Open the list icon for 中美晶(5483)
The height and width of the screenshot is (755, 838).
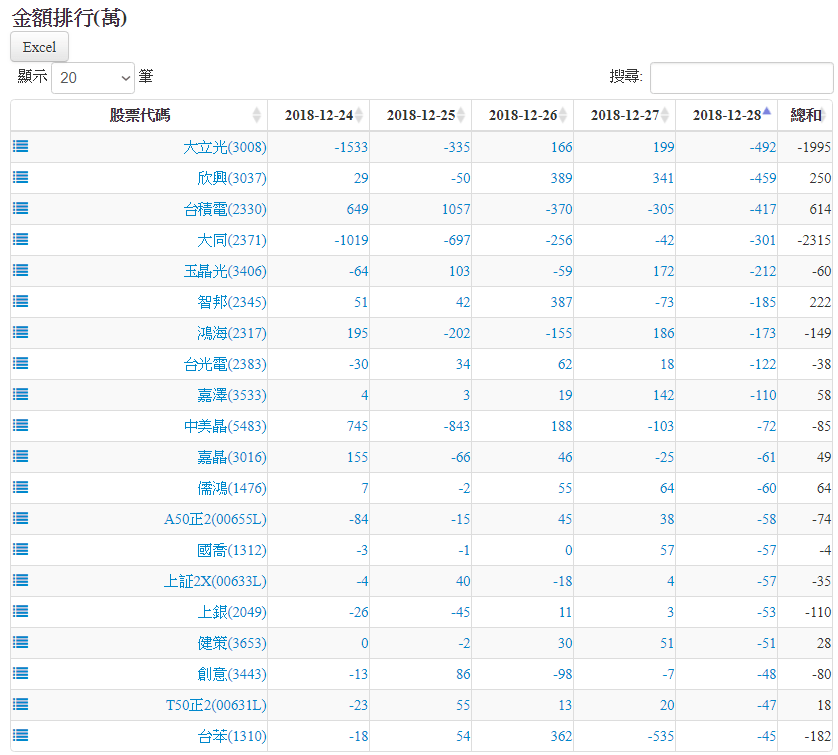(20, 425)
